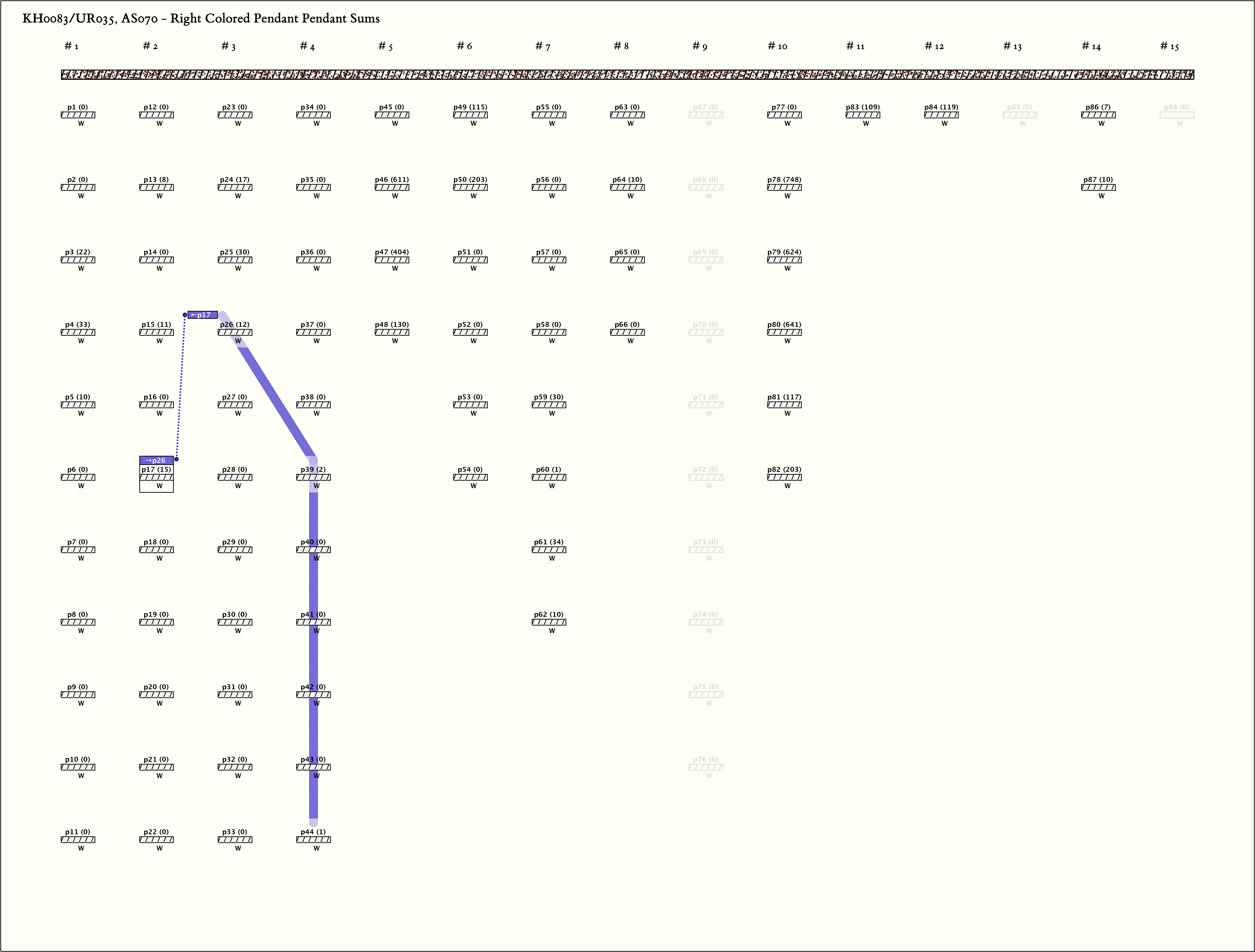Click the p44 (1) pendant label
The image size is (1255, 952).
tap(313, 832)
